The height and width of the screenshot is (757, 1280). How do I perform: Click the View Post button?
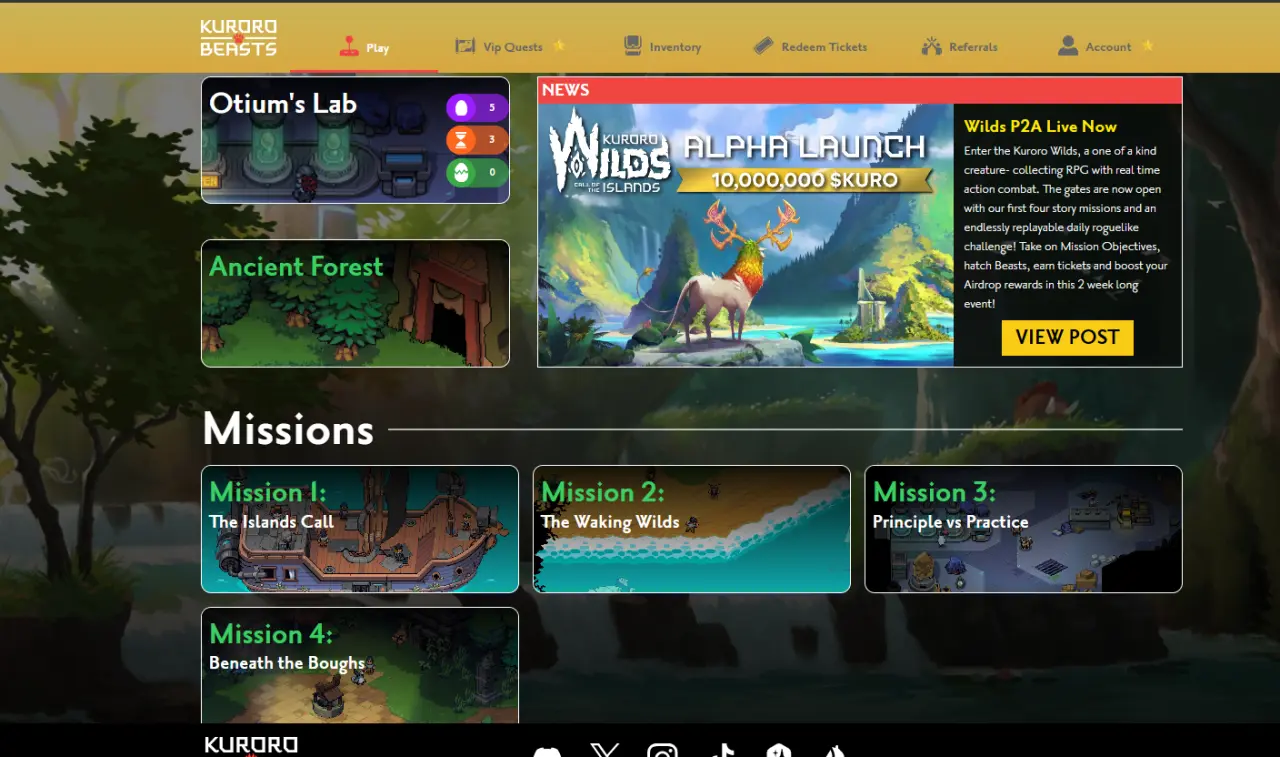click(x=1067, y=337)
